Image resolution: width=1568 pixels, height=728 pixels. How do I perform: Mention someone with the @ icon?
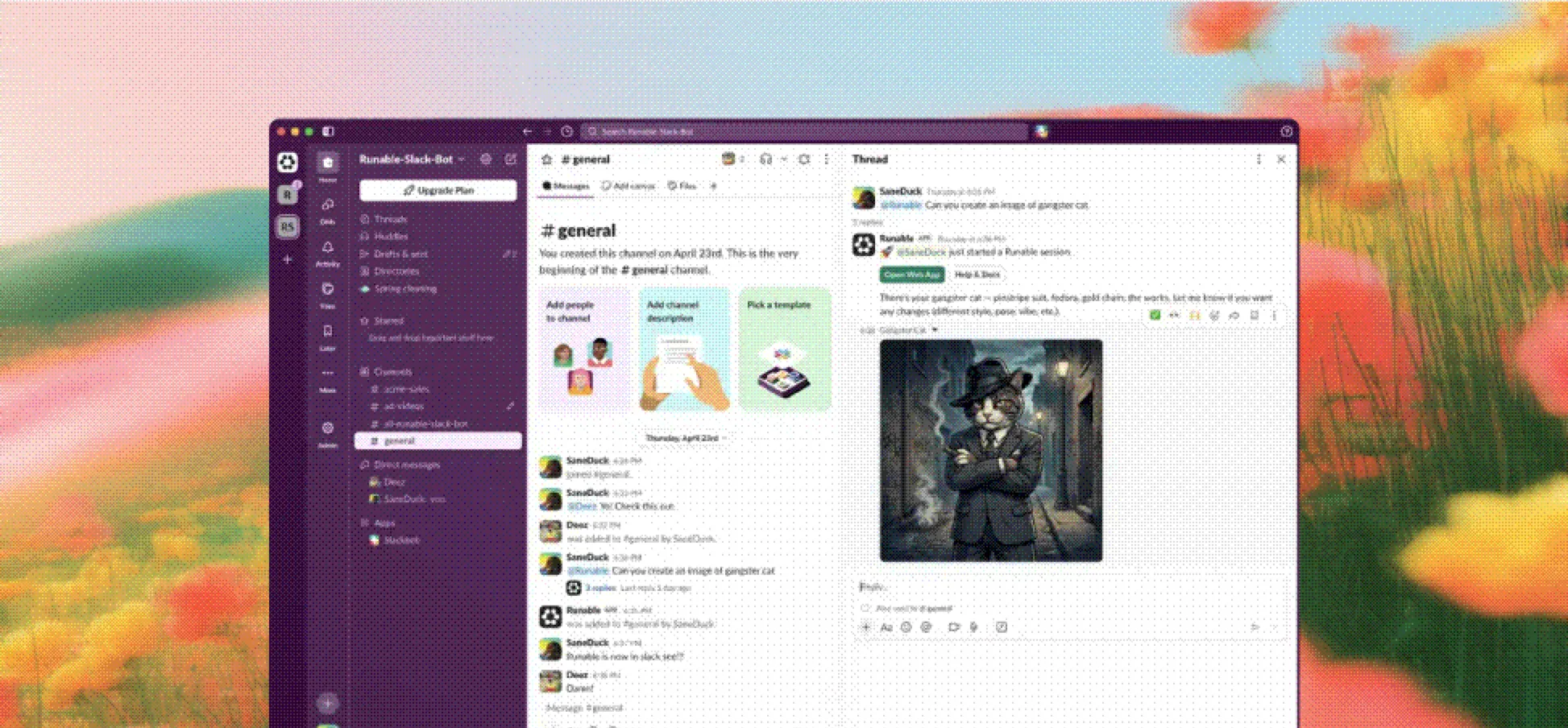(x=926, y=627)
